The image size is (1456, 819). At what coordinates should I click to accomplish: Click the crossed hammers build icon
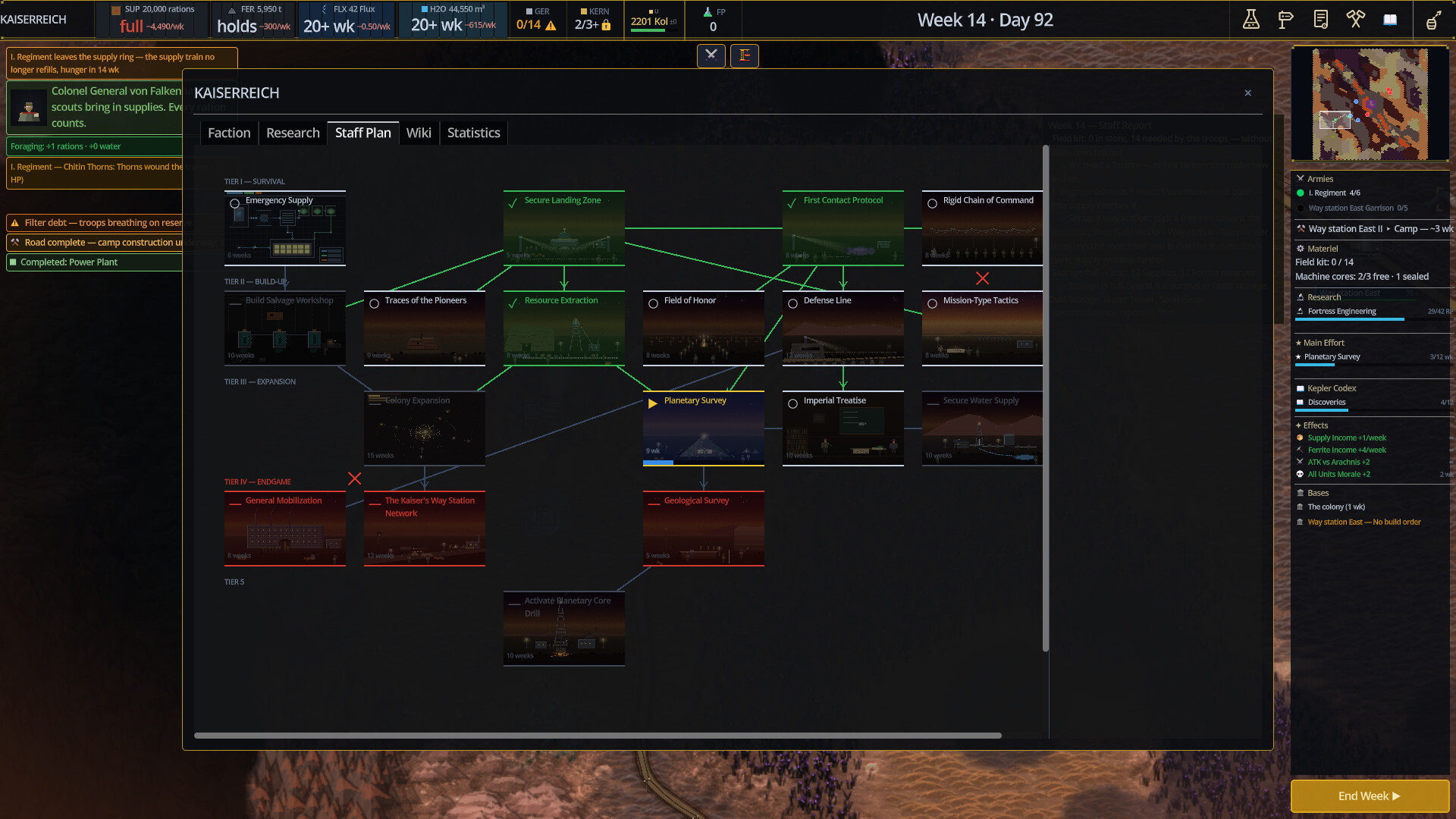1356,20
